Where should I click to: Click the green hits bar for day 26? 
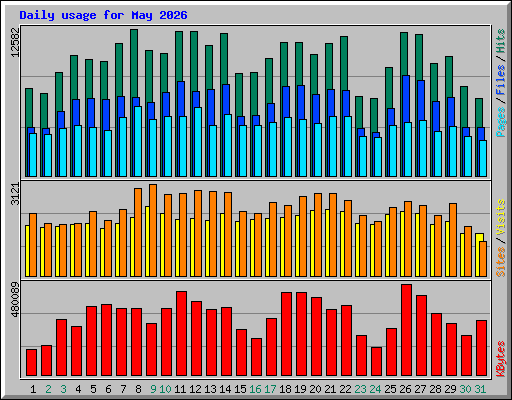click(x=404, y=54)
